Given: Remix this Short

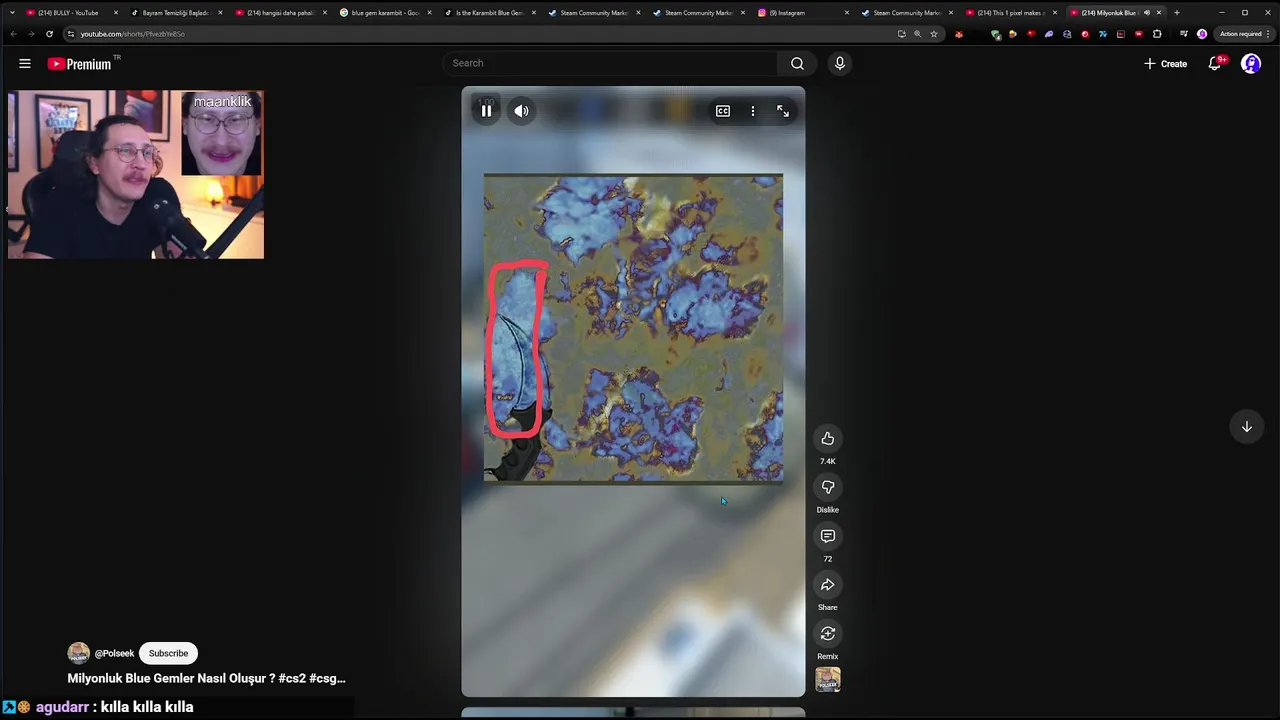Looking at the screenshot, I should [x=828, y=633].
